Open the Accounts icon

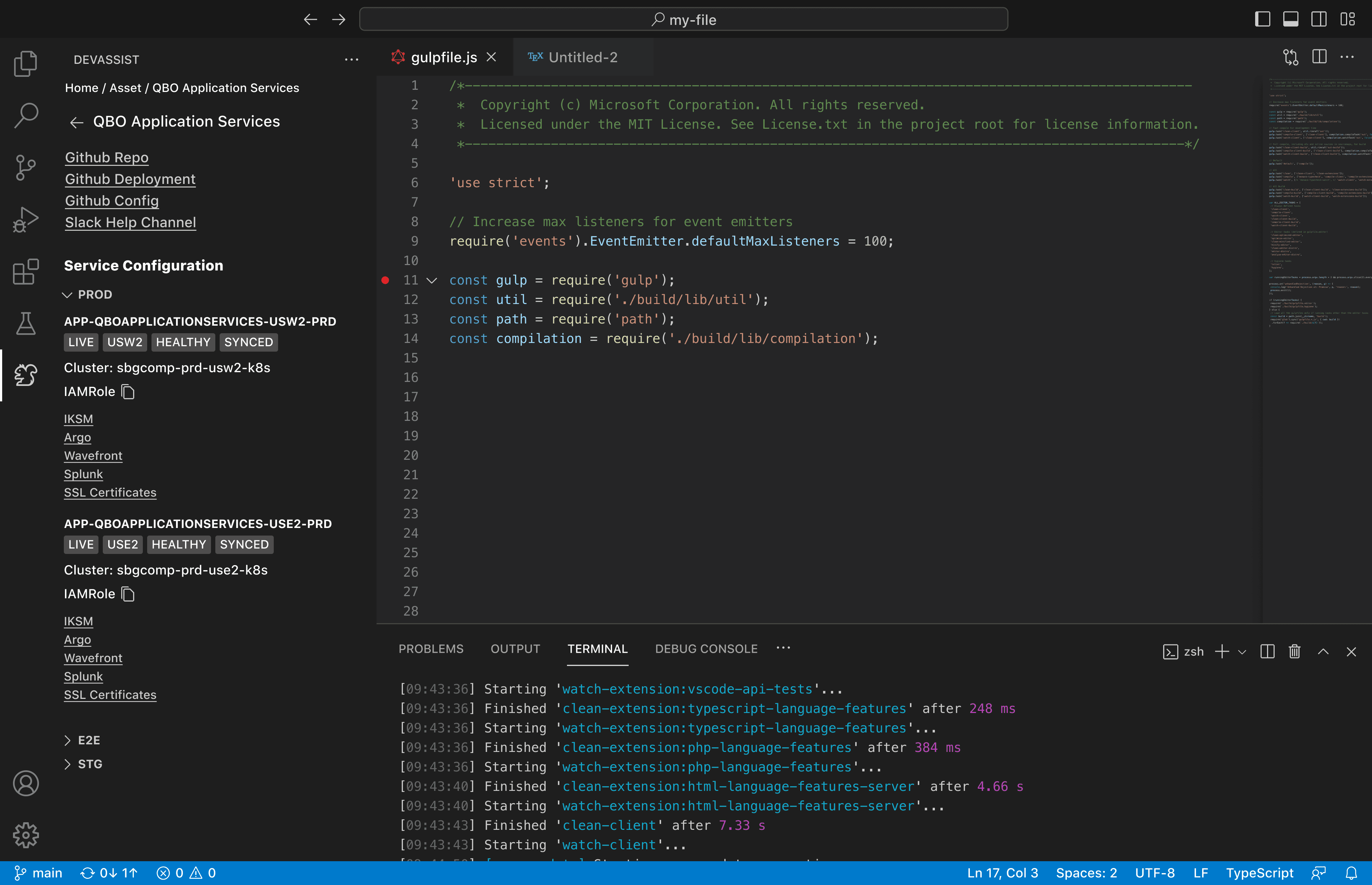[x=25, y=783]
